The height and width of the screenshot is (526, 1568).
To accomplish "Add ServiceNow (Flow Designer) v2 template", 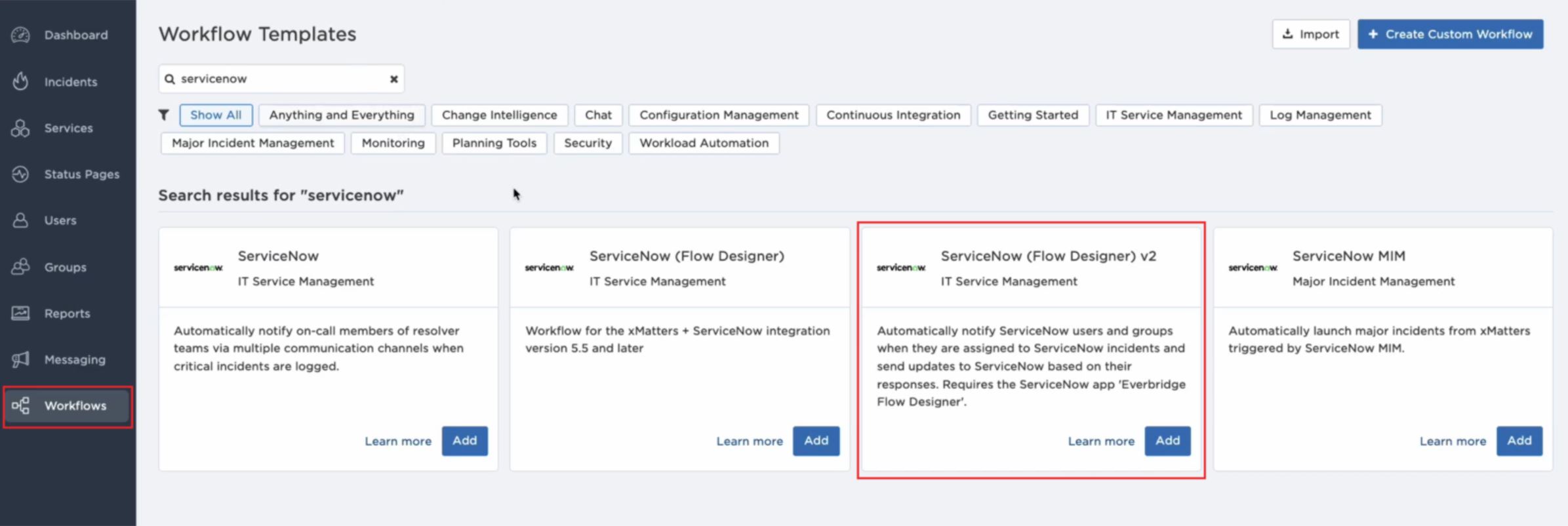I will (1167, 441).
